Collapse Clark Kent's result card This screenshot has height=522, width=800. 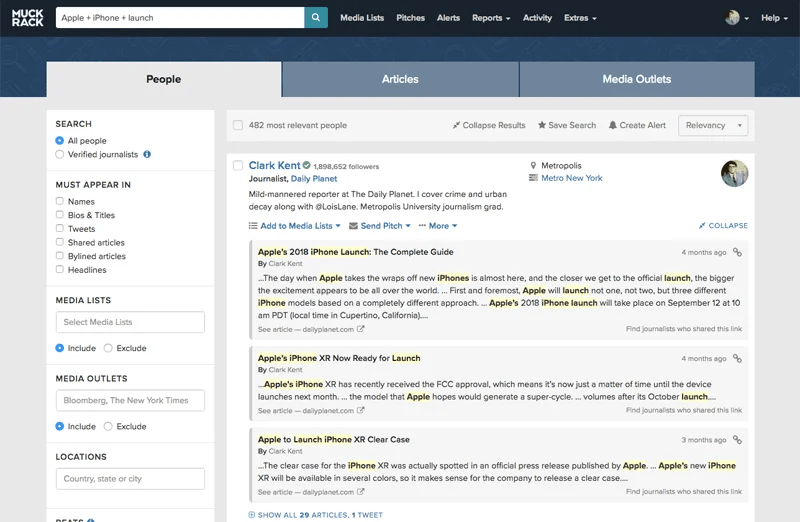[x=723, y=226]
